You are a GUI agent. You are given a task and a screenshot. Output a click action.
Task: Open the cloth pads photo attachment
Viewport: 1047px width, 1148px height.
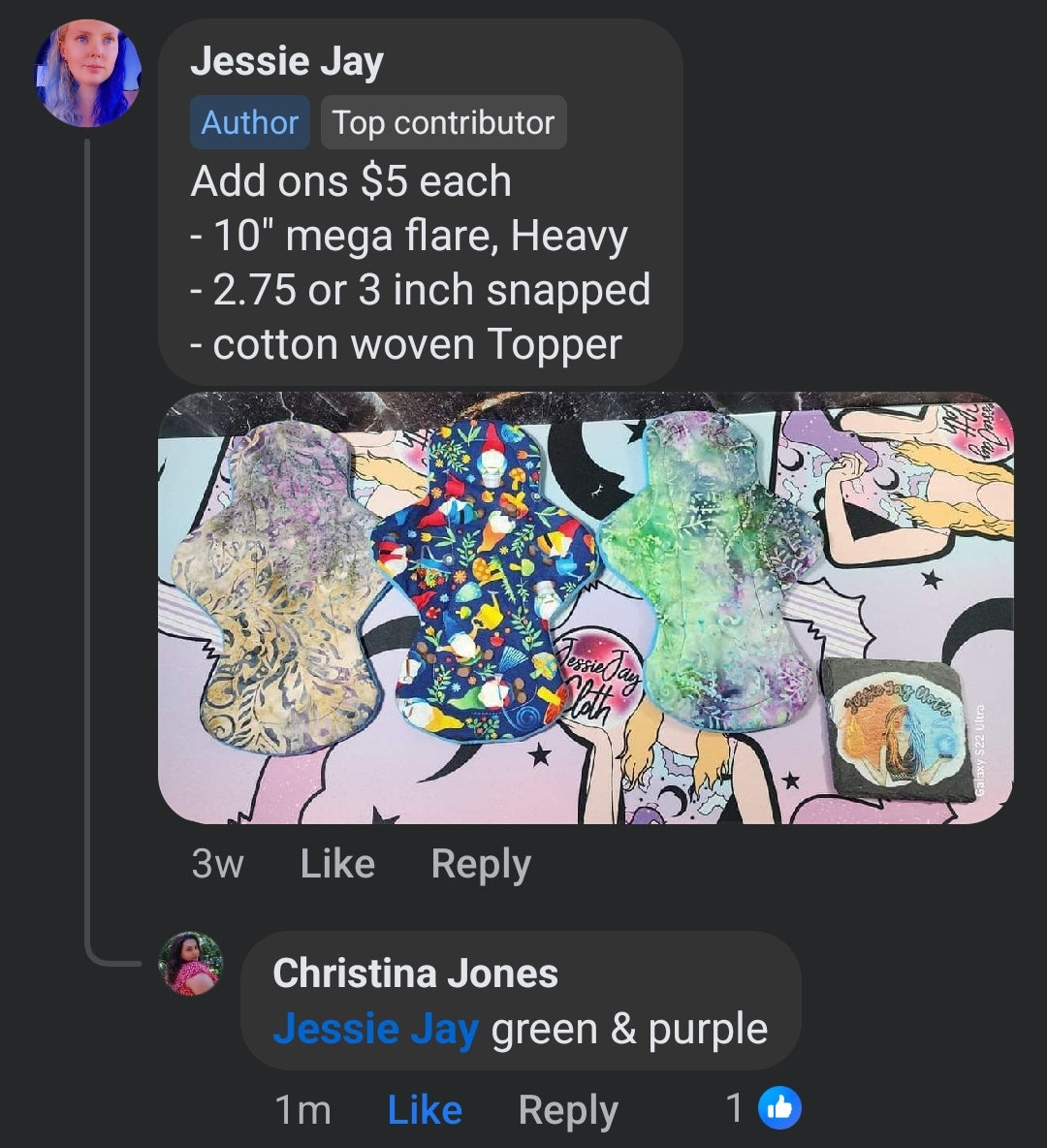586,608
